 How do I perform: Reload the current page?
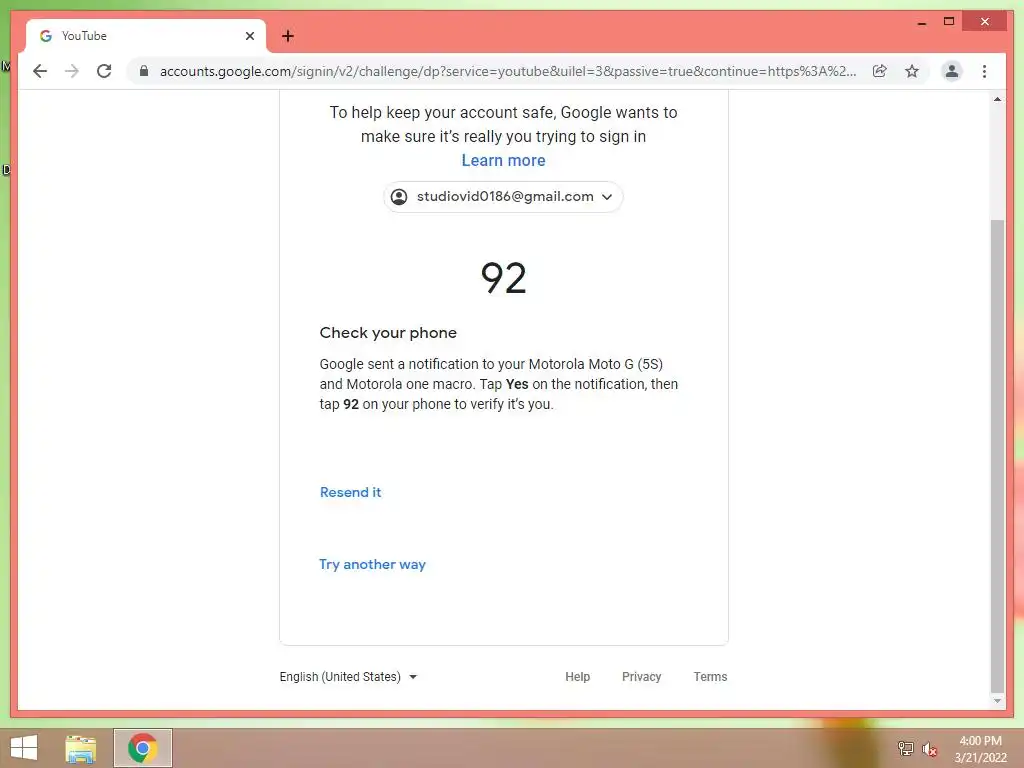[104, 71]
